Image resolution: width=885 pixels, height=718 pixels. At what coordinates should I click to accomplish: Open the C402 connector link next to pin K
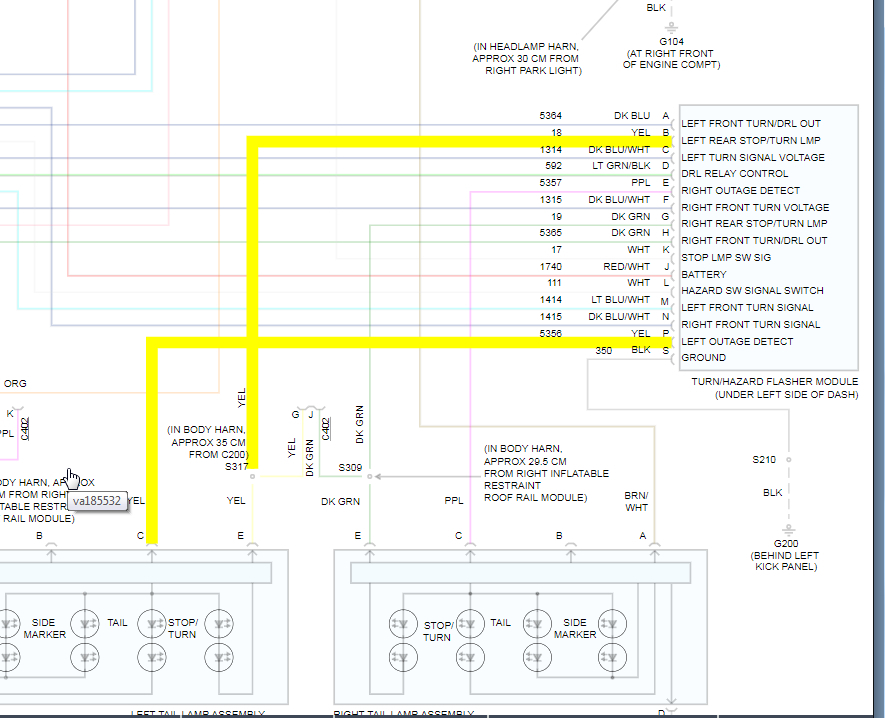click(x=25, y=429)
